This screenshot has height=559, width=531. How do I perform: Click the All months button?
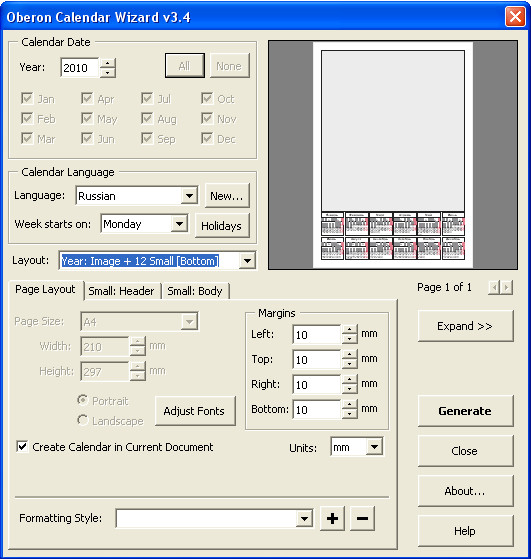pyautogui.click(x=185, y=66)
